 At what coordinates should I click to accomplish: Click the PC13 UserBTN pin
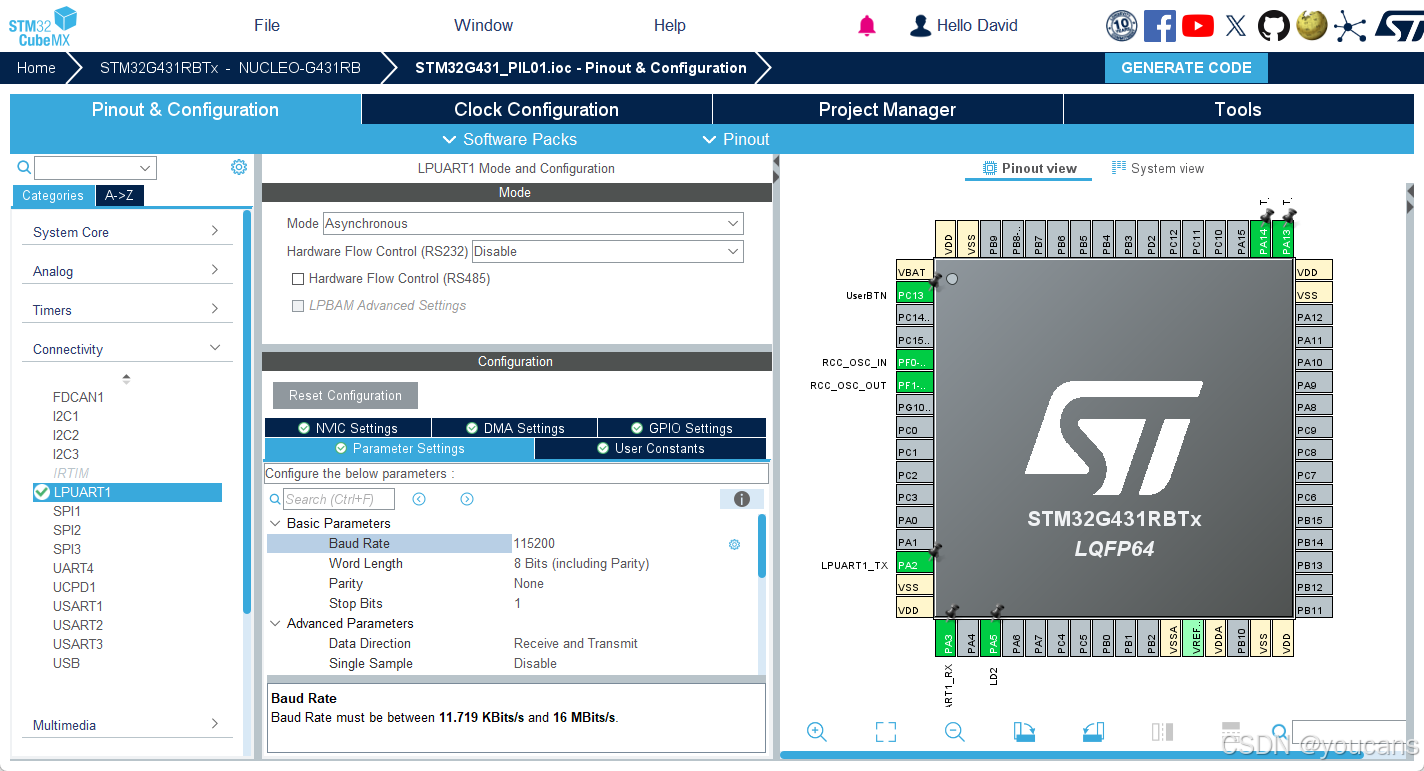click(915, 295)
